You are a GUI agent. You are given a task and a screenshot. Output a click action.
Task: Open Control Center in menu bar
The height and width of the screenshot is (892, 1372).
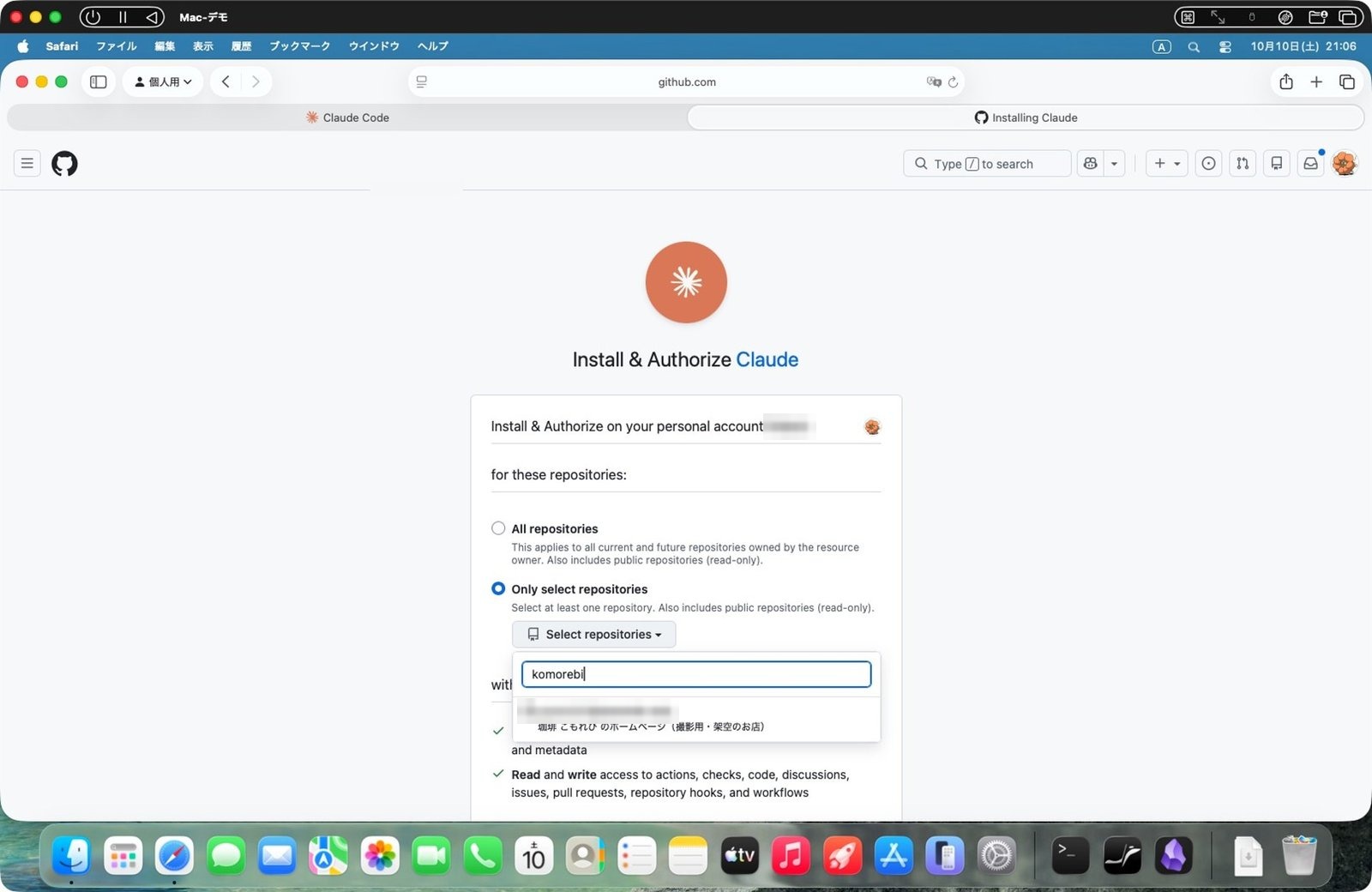click(x=1225, y=46)
